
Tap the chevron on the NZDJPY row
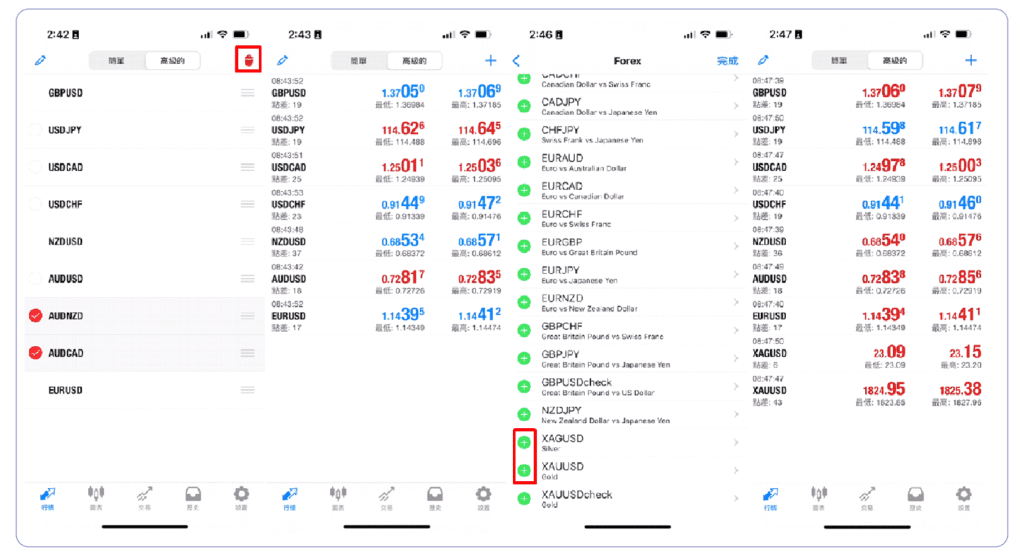click(736, 415)
